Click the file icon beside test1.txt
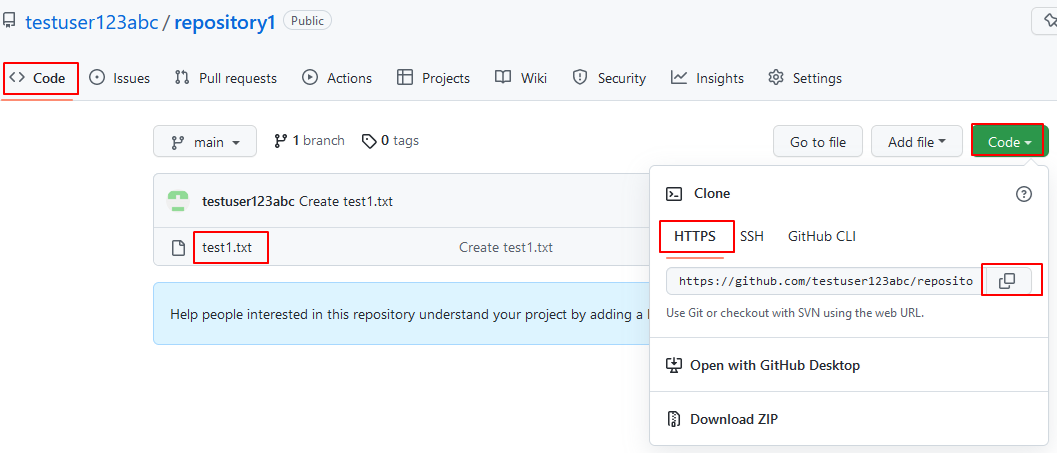 tap(178, 247)
